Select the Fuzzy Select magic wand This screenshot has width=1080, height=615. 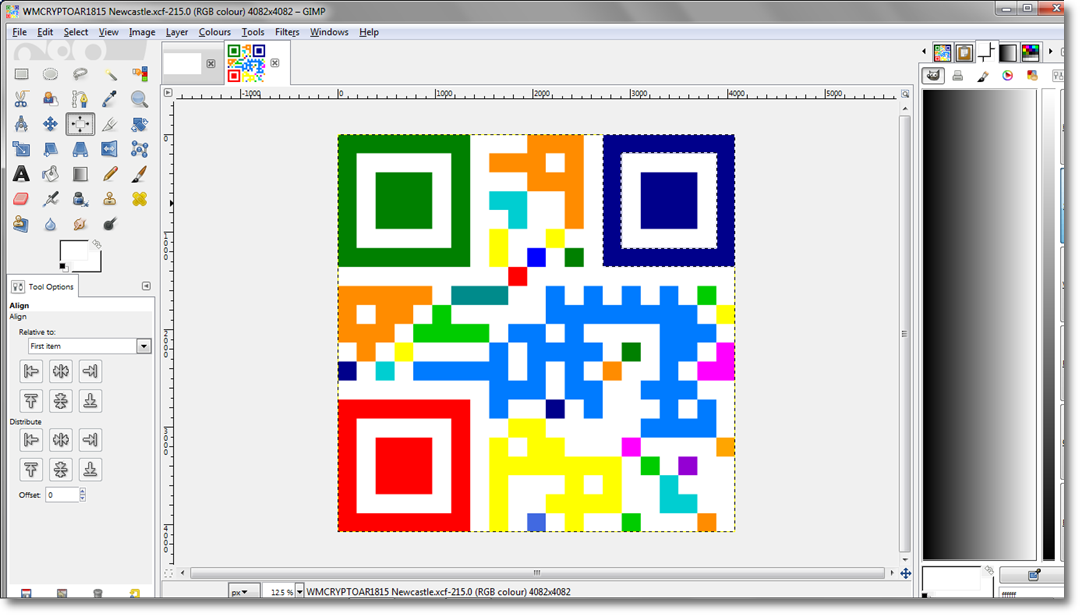click(x=110, y=74)
